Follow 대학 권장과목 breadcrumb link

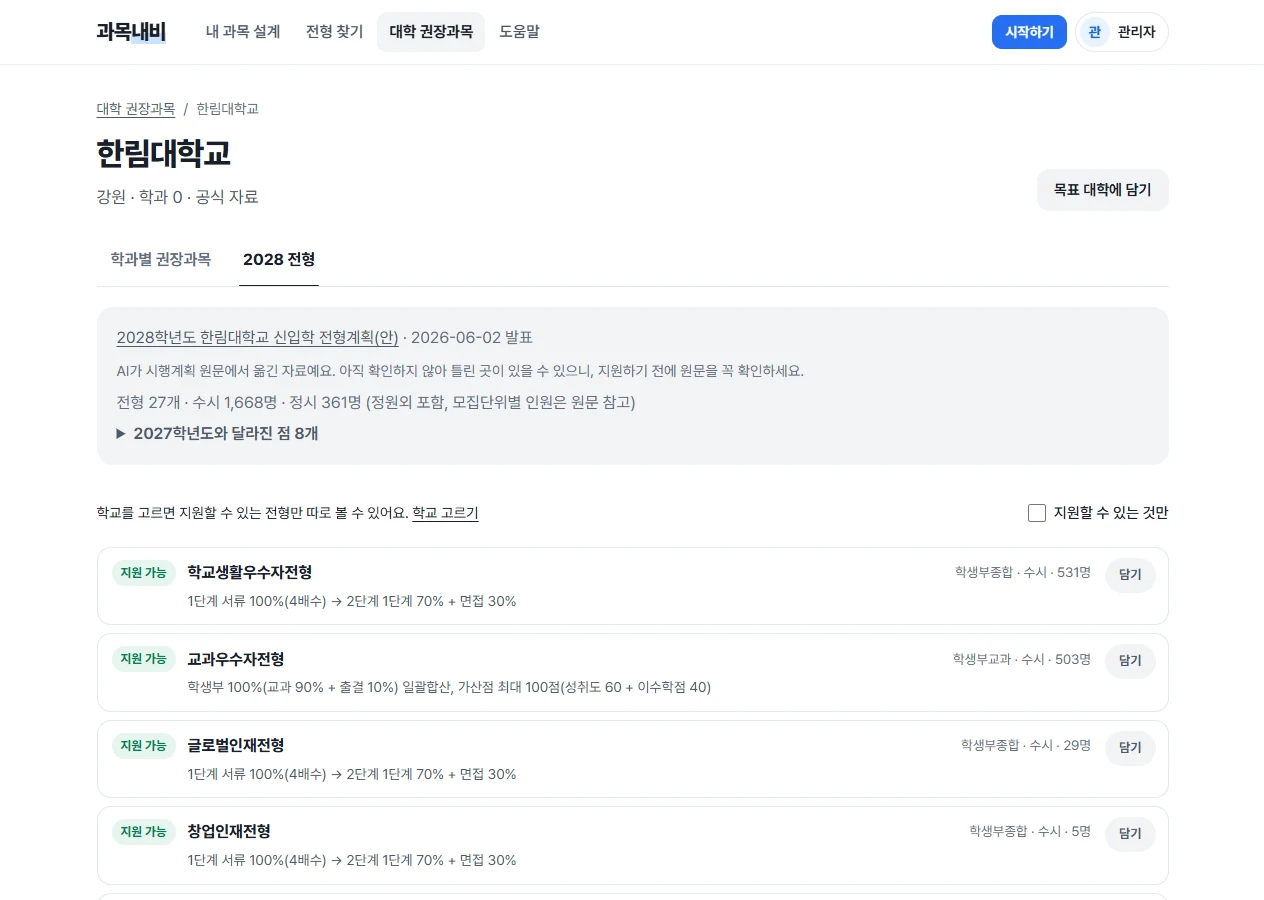136,109
